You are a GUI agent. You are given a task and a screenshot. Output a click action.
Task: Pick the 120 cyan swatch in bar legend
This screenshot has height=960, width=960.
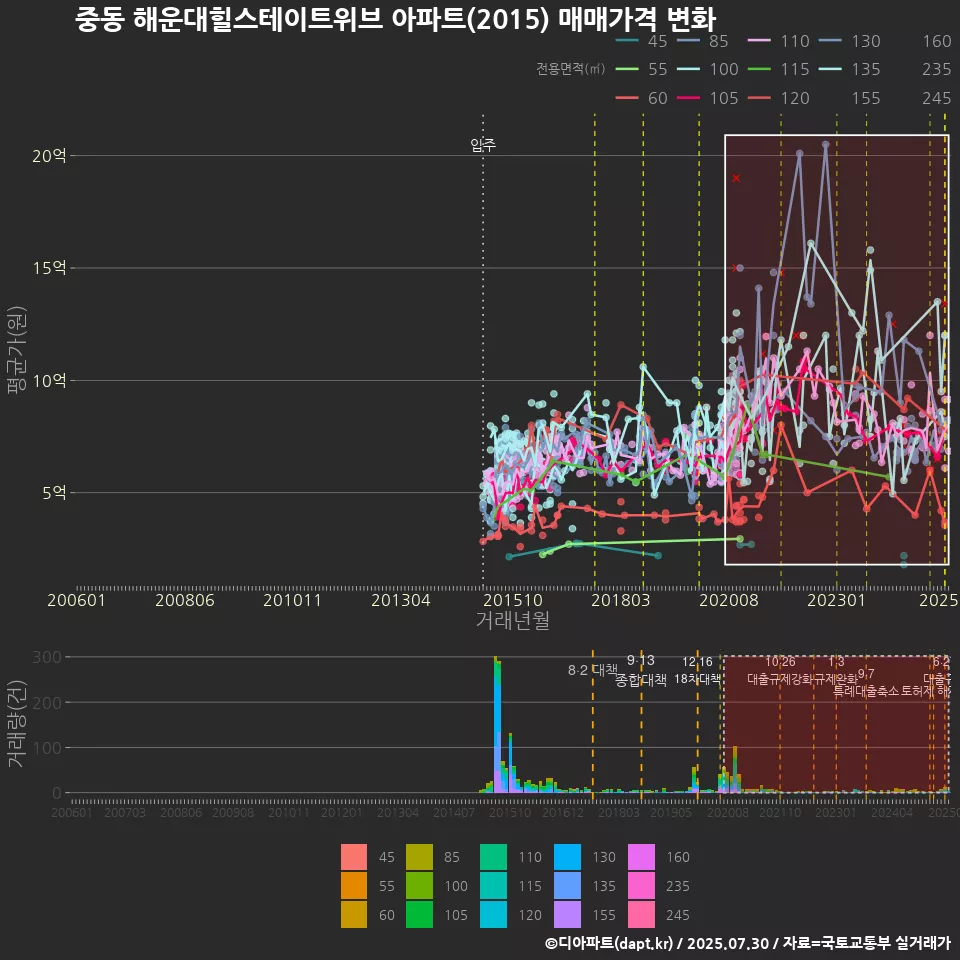(x=493, y=914)
